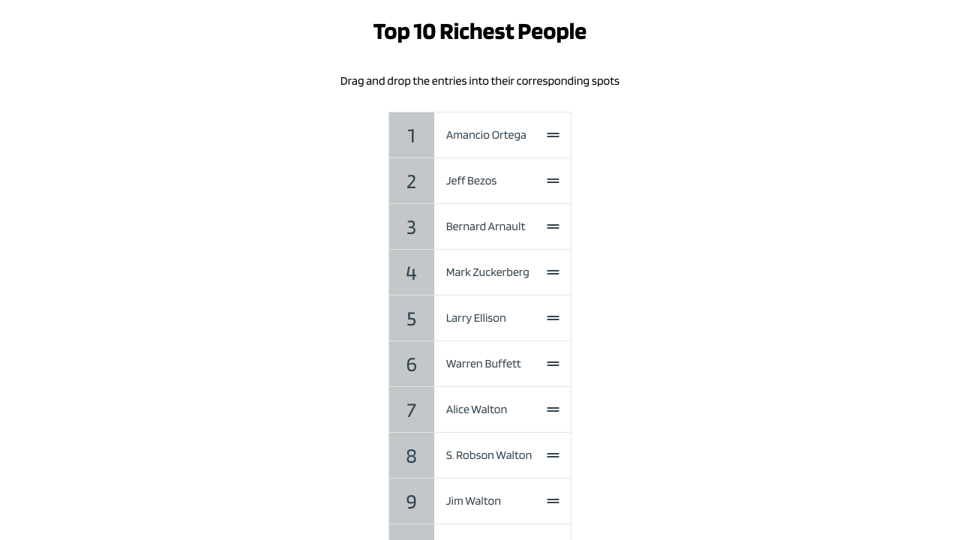Viewport: 960px width, 540px height.
Task: Click rank number 1 slot
Action: [x=411, y=135]
